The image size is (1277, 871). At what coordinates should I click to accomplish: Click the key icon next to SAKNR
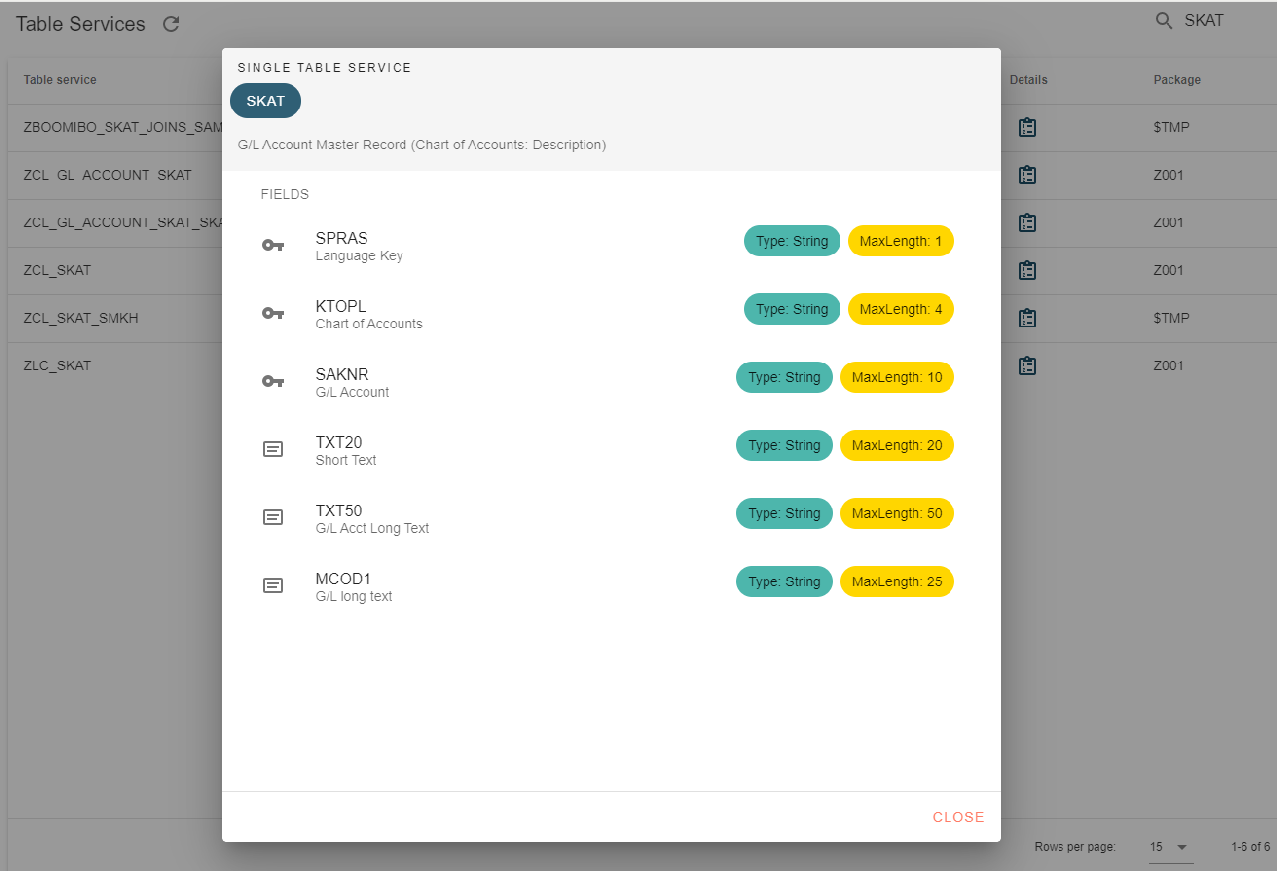click(x=273, y=381)
